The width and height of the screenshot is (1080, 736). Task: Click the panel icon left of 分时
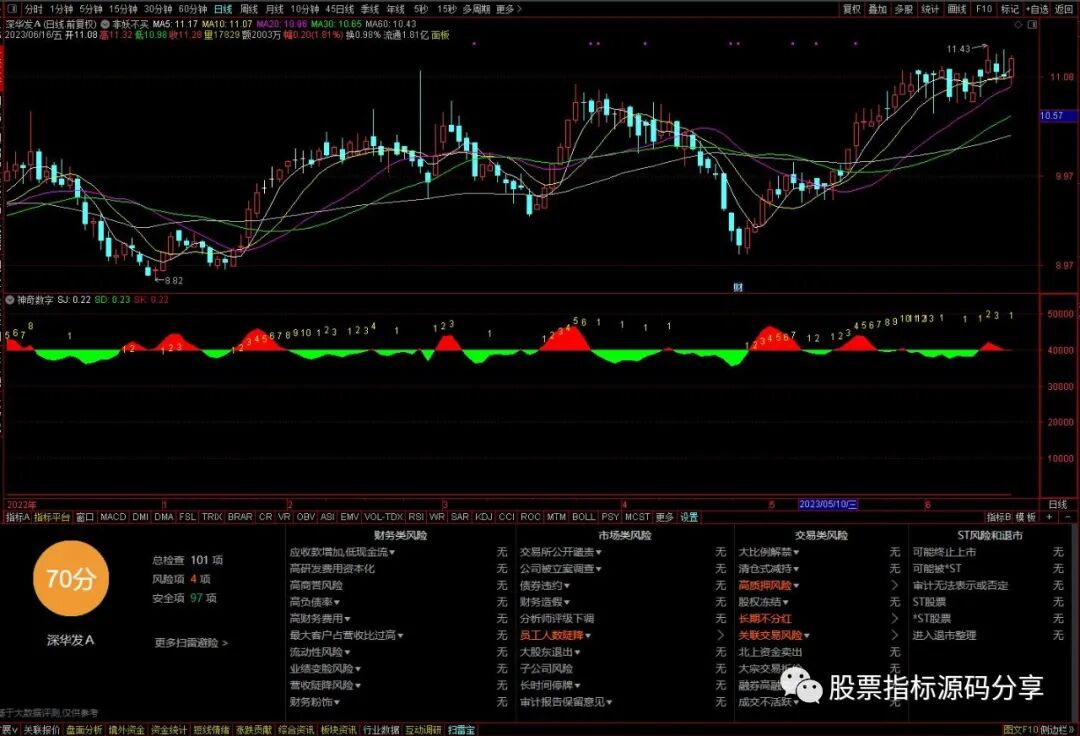[x=12, y=9]
